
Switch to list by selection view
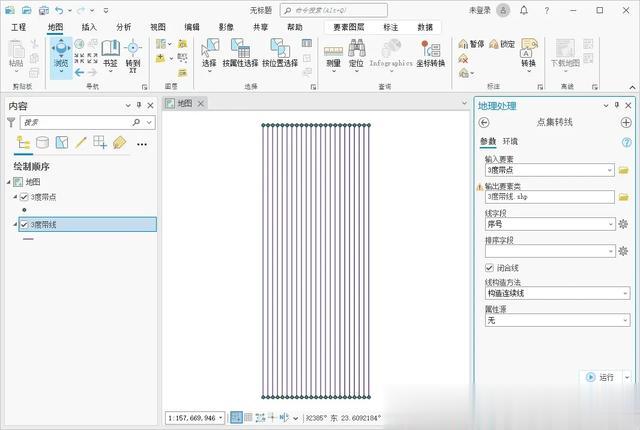(x=62, y=142)
